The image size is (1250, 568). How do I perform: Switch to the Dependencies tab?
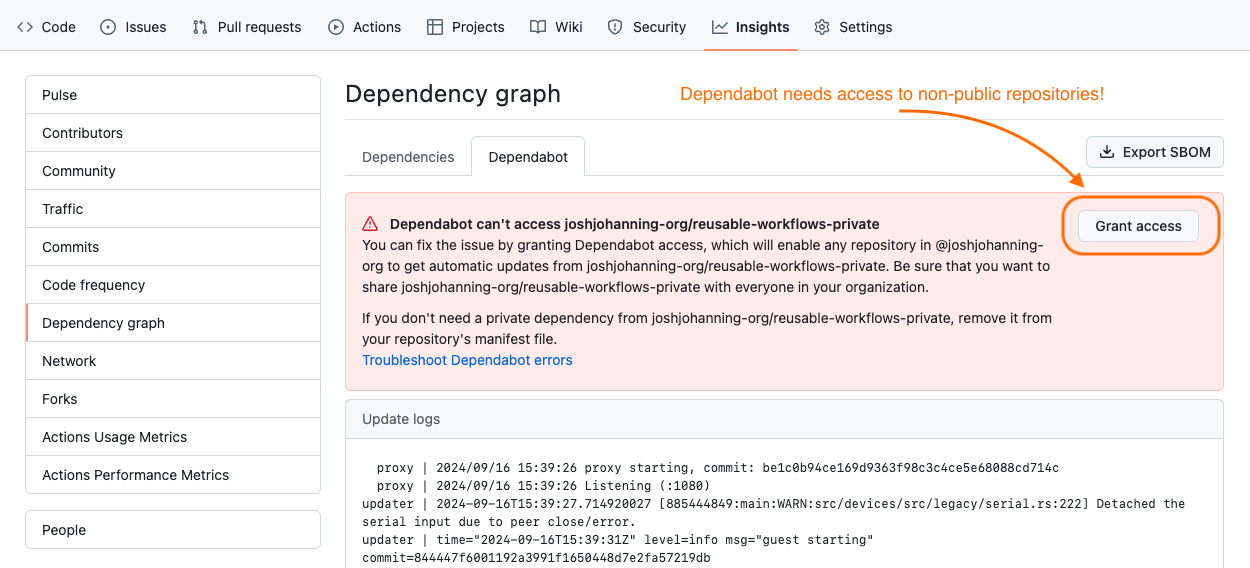pos(408,157)
